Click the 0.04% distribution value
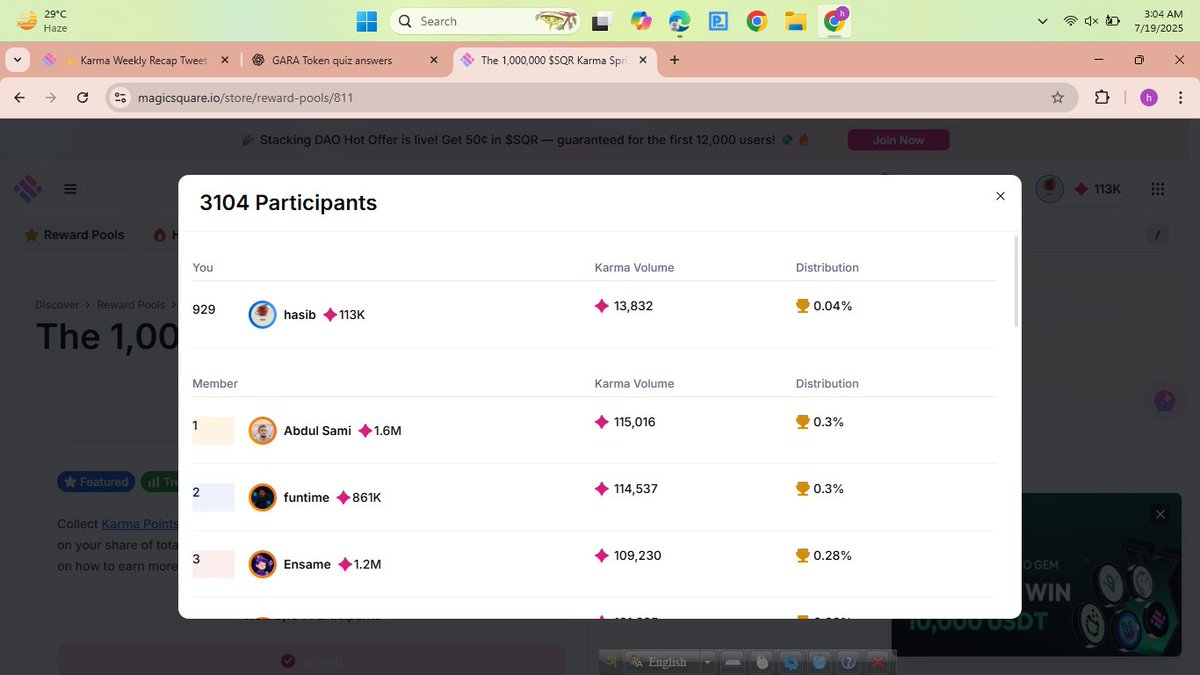Viewport: 1200px width, 675px height. tap(833, 306)
